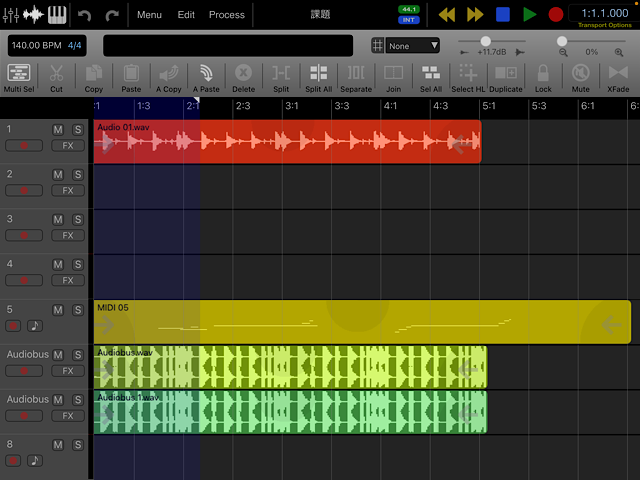Click the zoom in magnifier

[619, 52]
